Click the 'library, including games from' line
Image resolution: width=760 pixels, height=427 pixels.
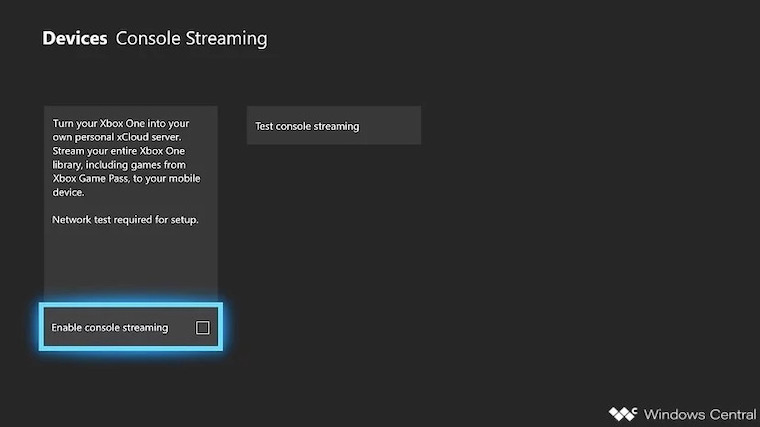tap(121, 164)
